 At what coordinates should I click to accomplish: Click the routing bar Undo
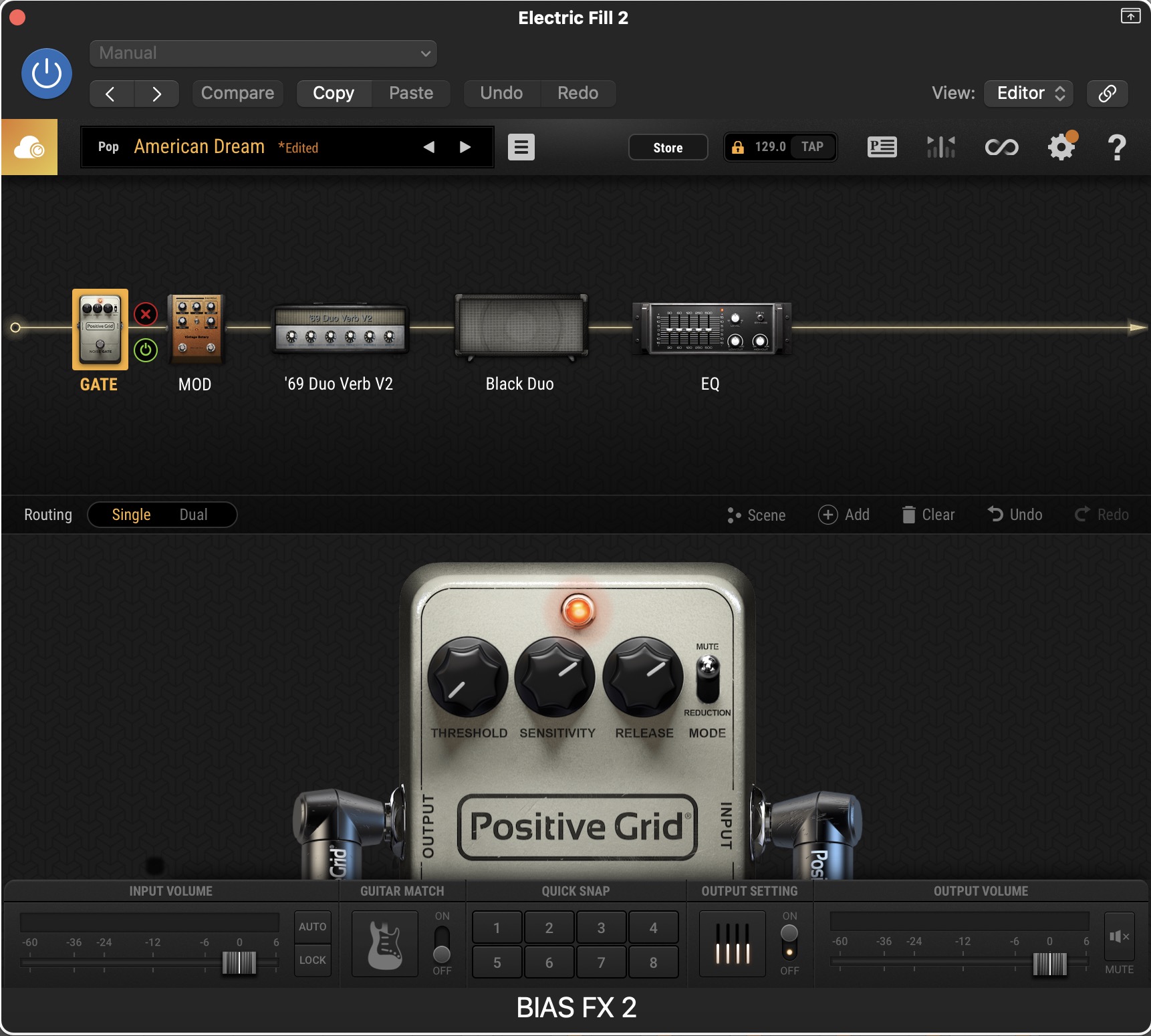pyautogui.click(x=1015, y=515)
